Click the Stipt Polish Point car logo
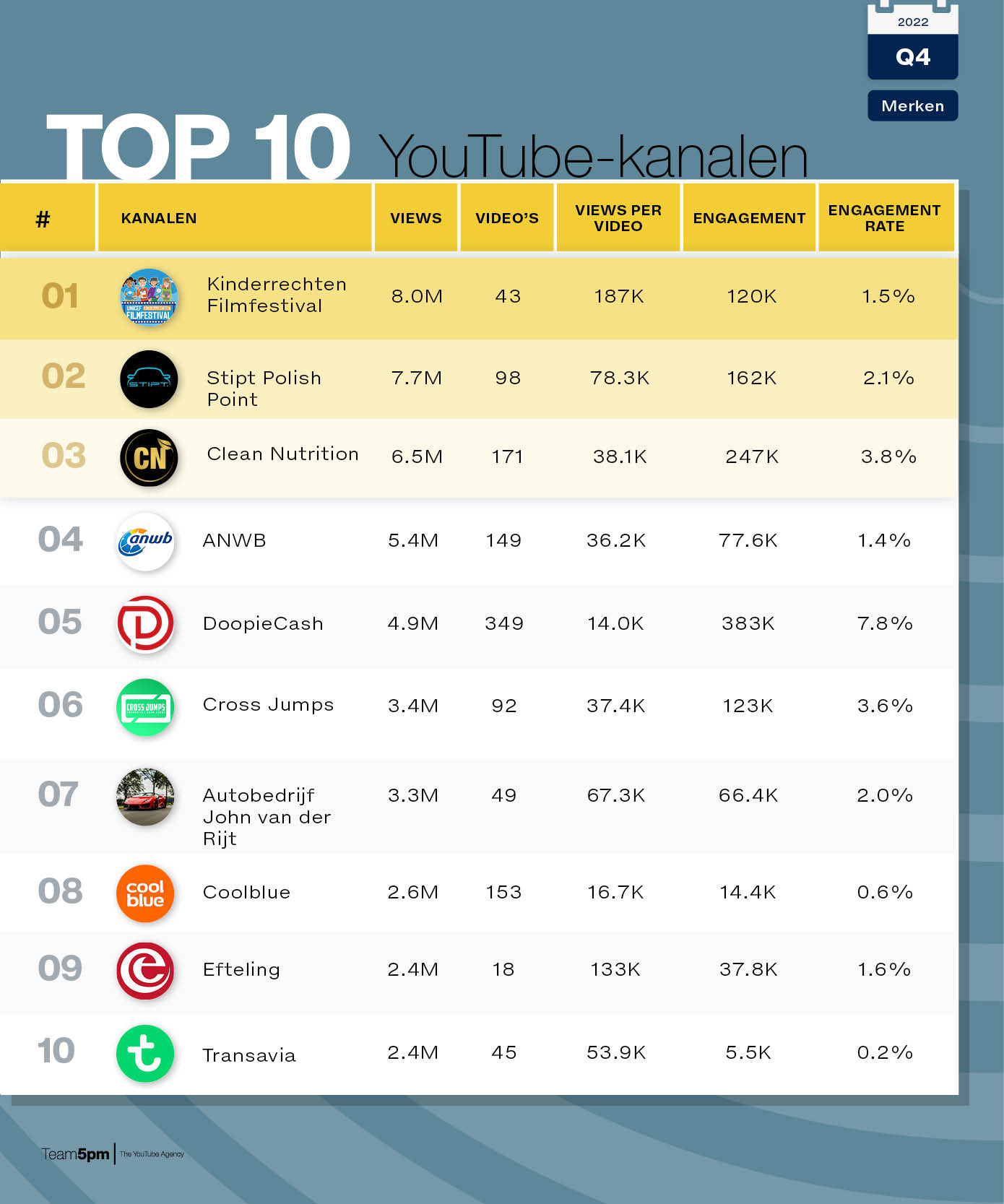Screen dimensions: 1004x1204 tap(149, 379)
